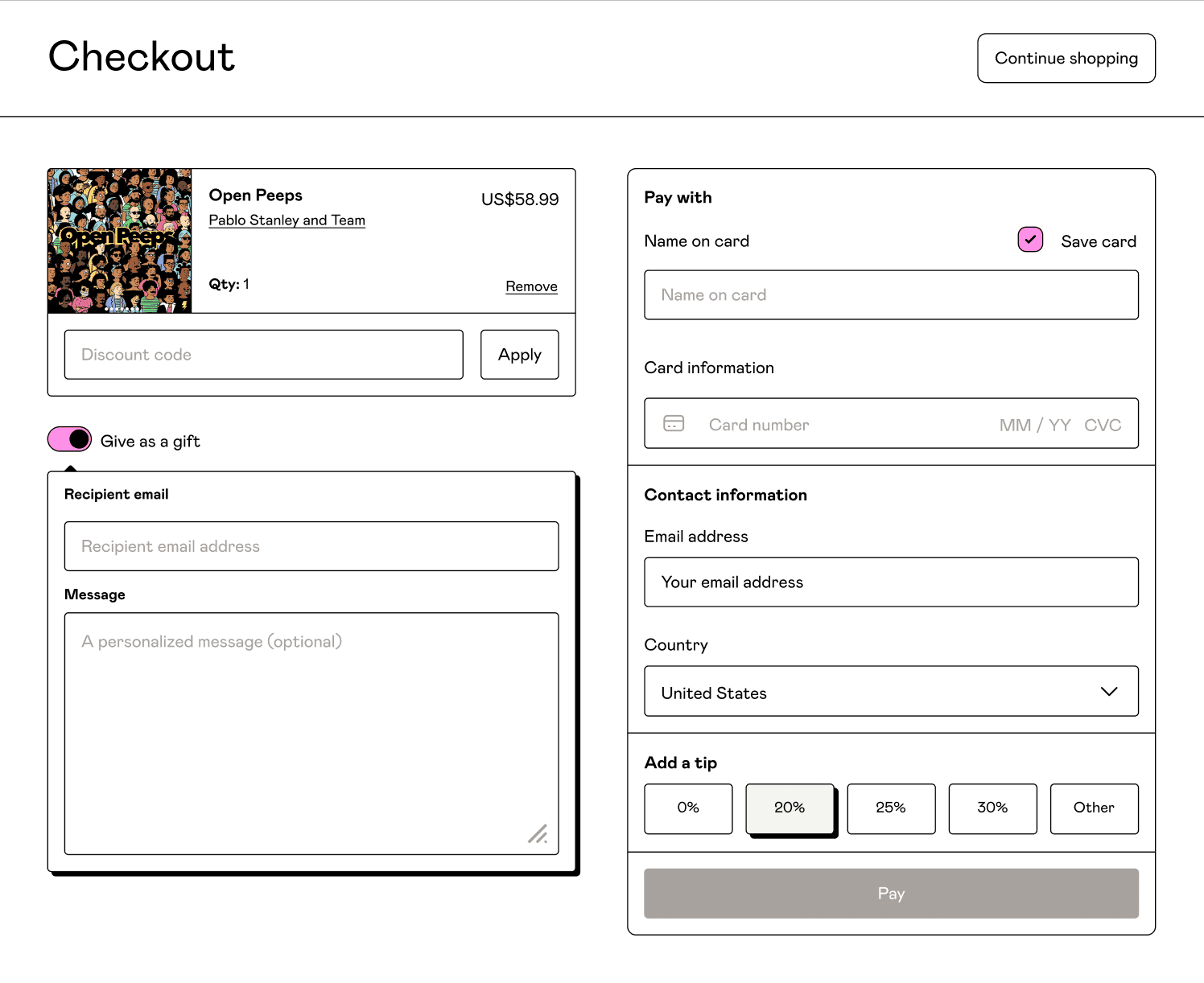The height and width of the screenshot is (983, 1204).
Task: Remove Open Peeps from the cart
Action: 531,286
